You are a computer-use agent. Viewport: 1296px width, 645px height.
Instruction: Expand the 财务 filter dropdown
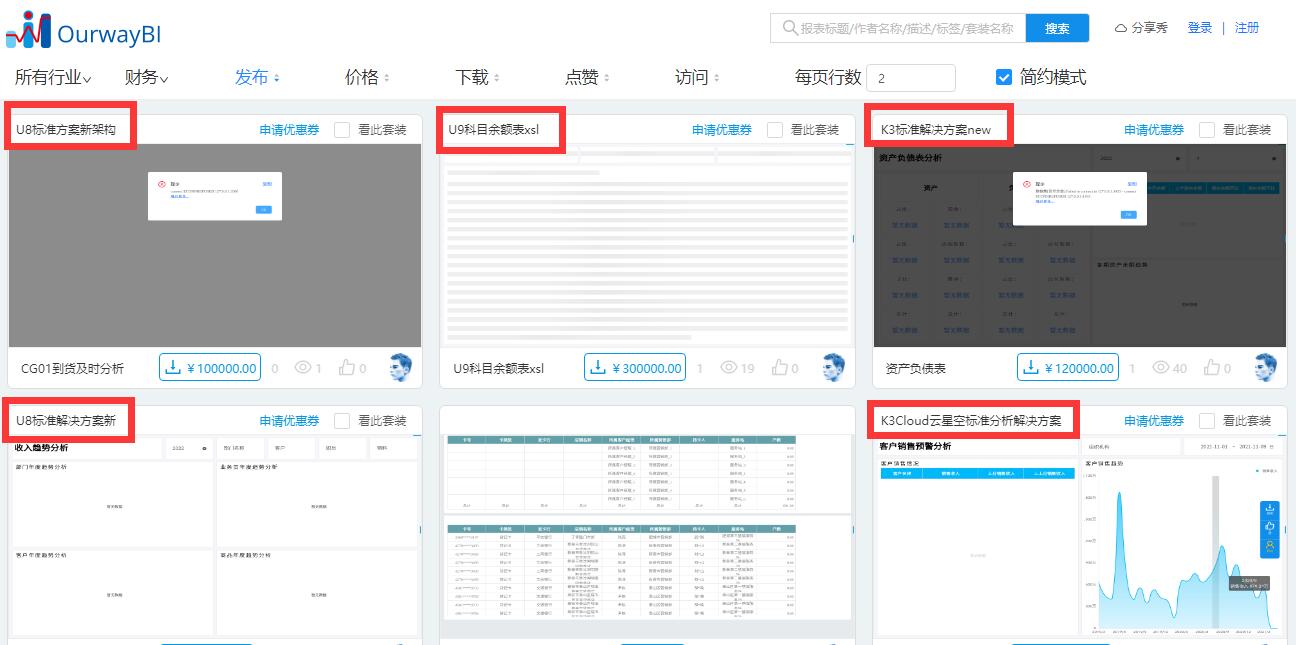point(142,77)
